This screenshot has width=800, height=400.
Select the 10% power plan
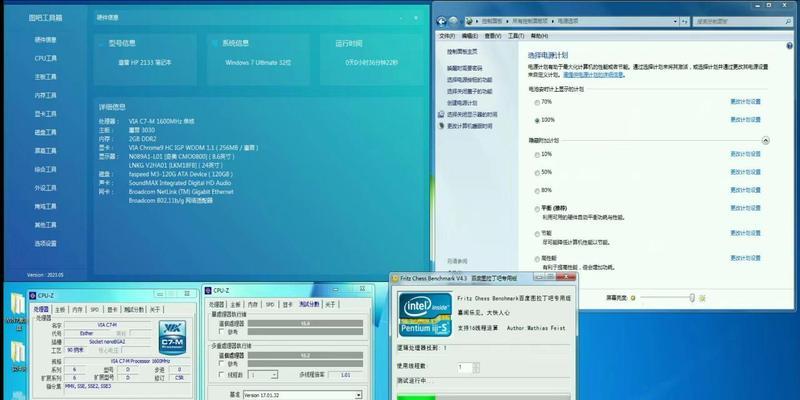tap(537, 155)
